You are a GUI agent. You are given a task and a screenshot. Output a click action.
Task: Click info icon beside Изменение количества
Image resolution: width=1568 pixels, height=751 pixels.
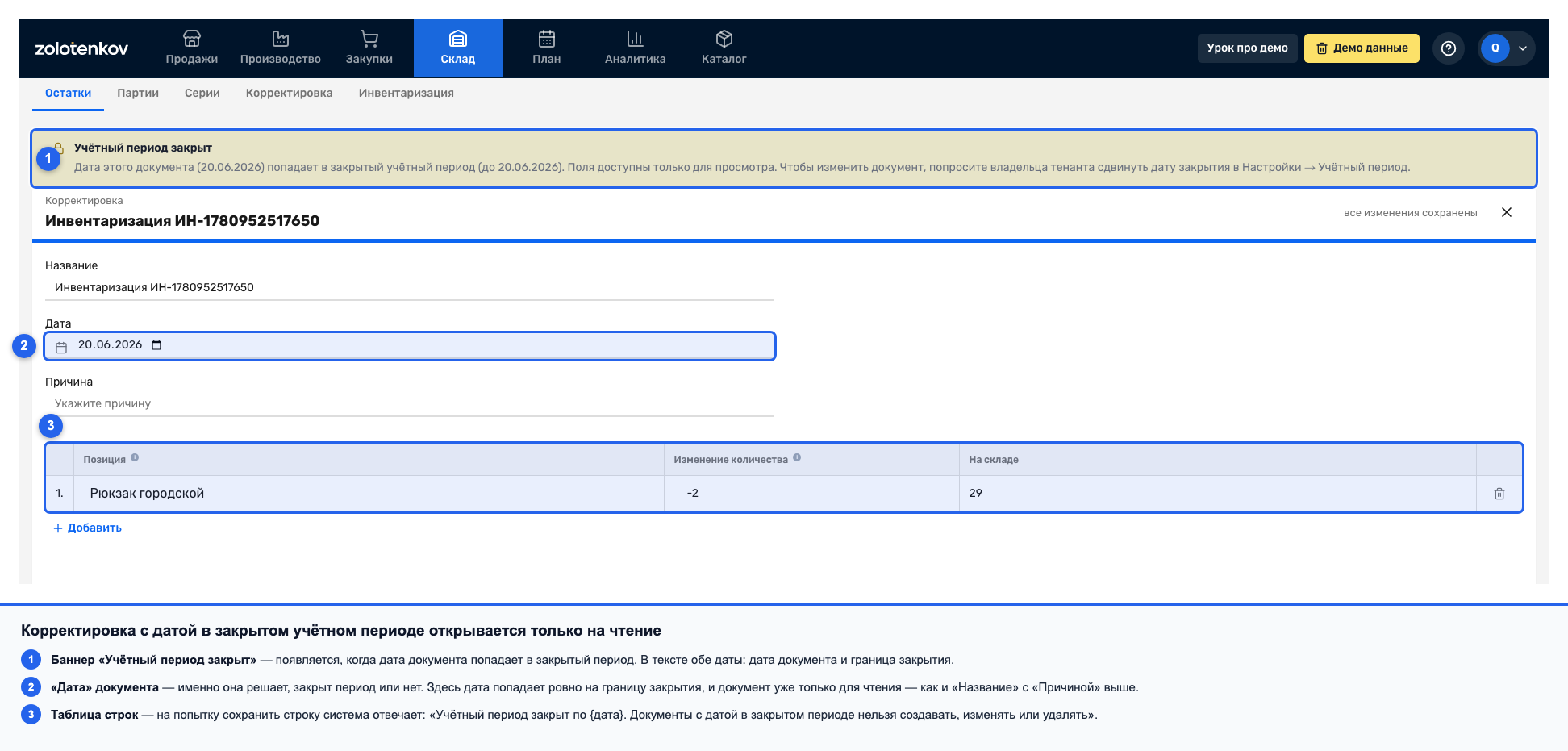(797, 457)
